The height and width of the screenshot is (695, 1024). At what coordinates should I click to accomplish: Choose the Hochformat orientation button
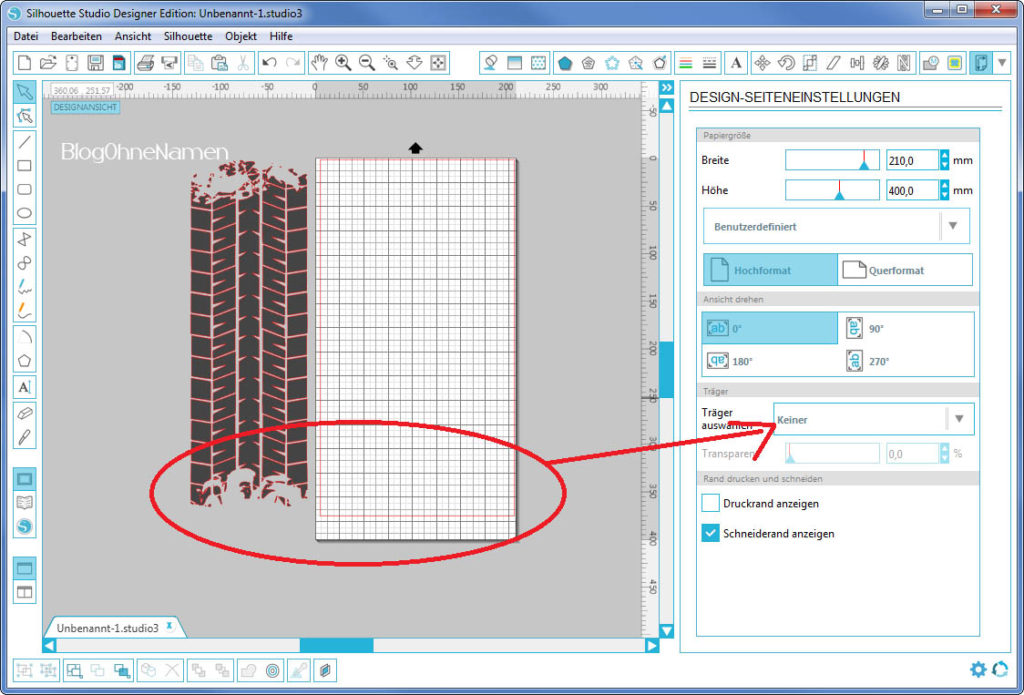point(770,270)
